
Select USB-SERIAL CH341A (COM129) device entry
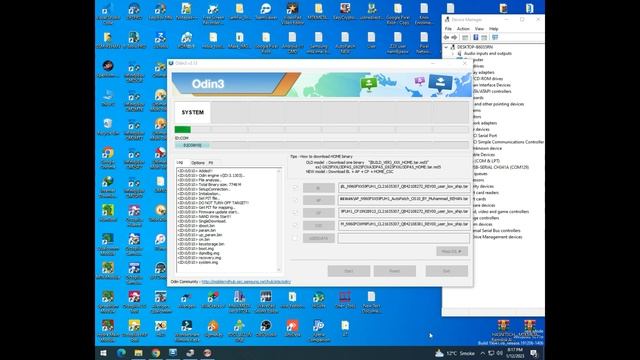500,167
